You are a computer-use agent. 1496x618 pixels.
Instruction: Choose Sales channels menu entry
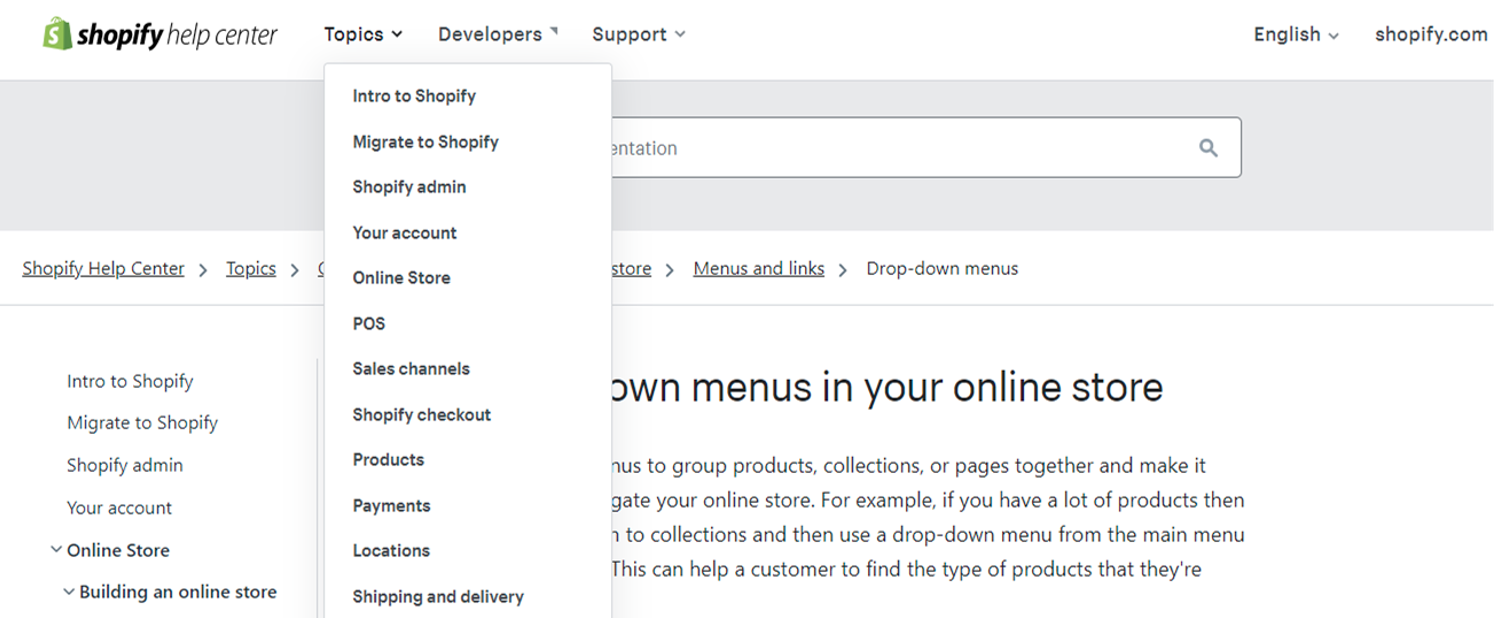click(411, 369)
